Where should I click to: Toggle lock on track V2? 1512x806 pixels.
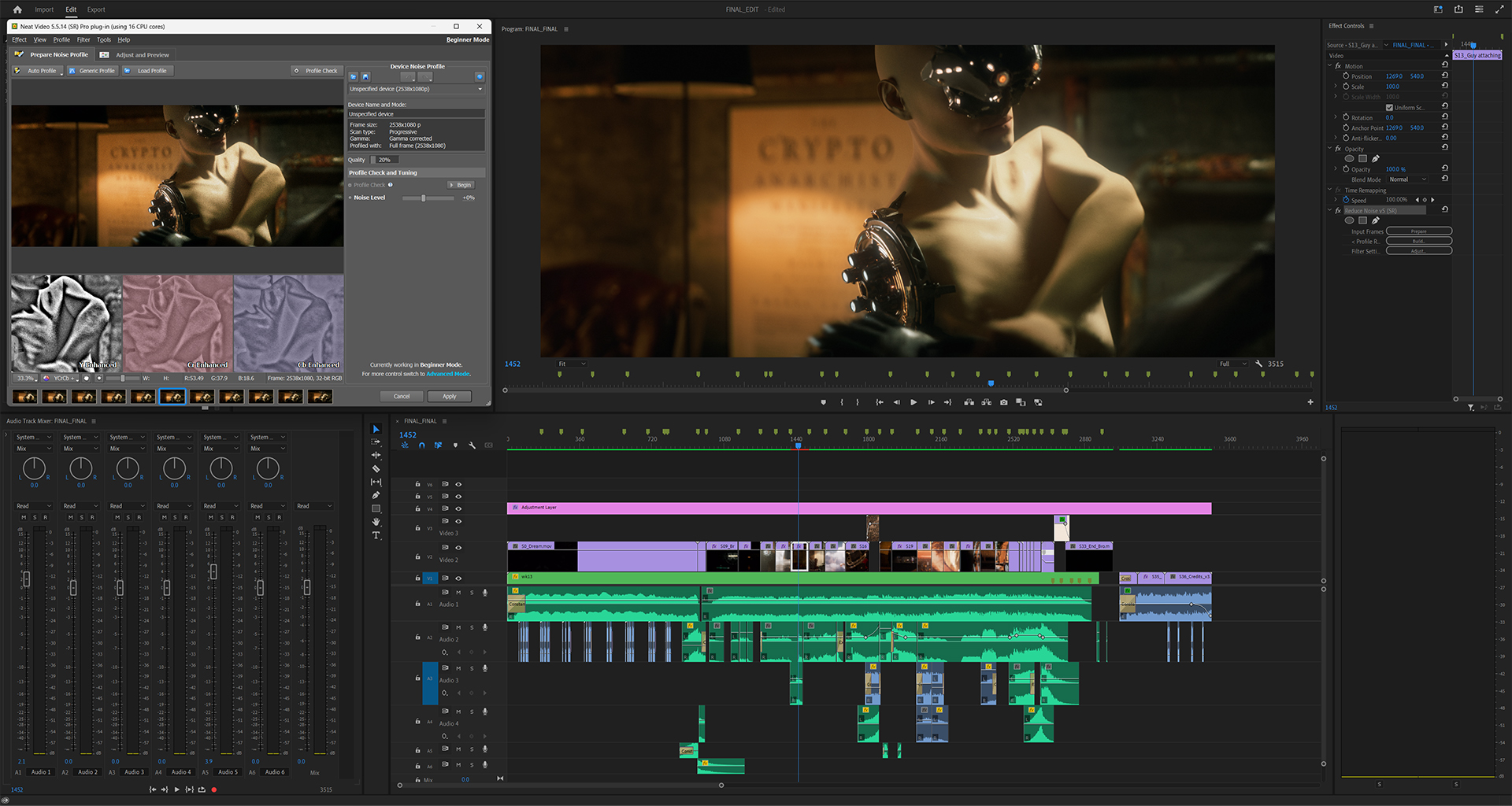417,556
